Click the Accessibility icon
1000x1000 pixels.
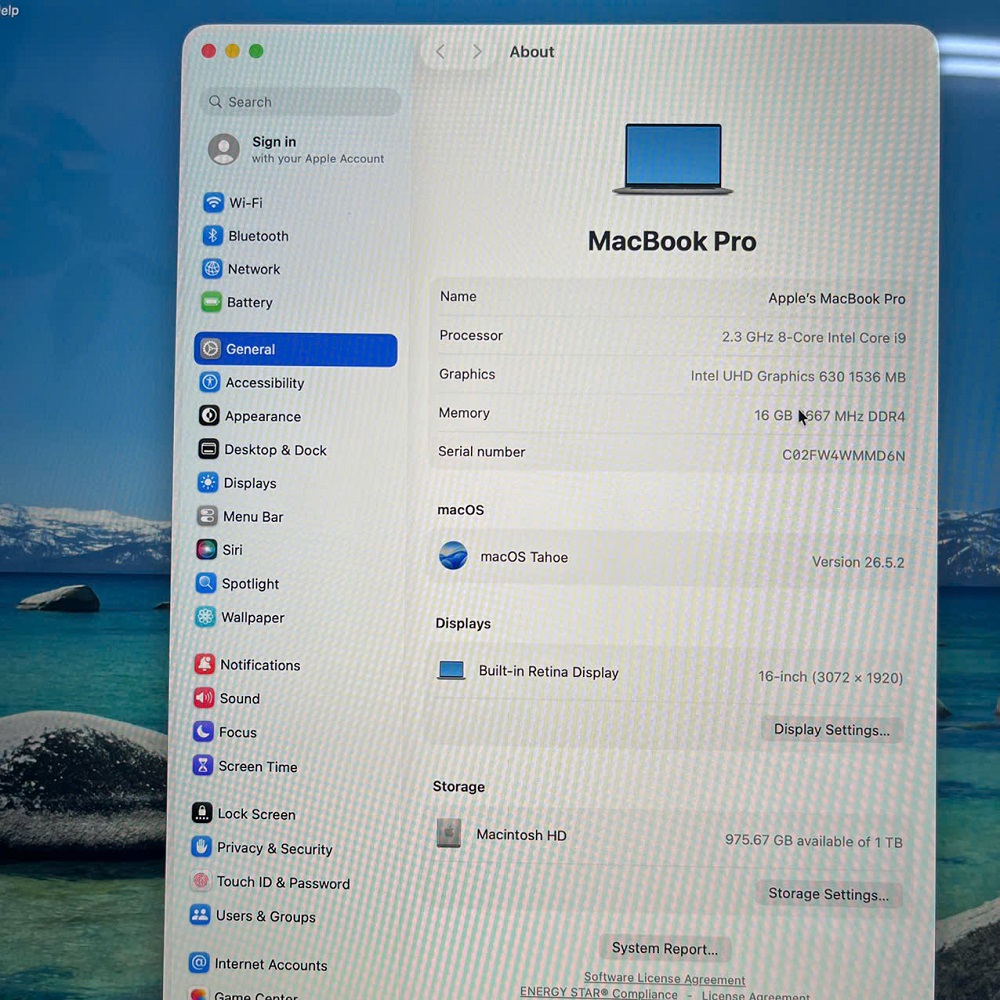(x=210, y=382)
